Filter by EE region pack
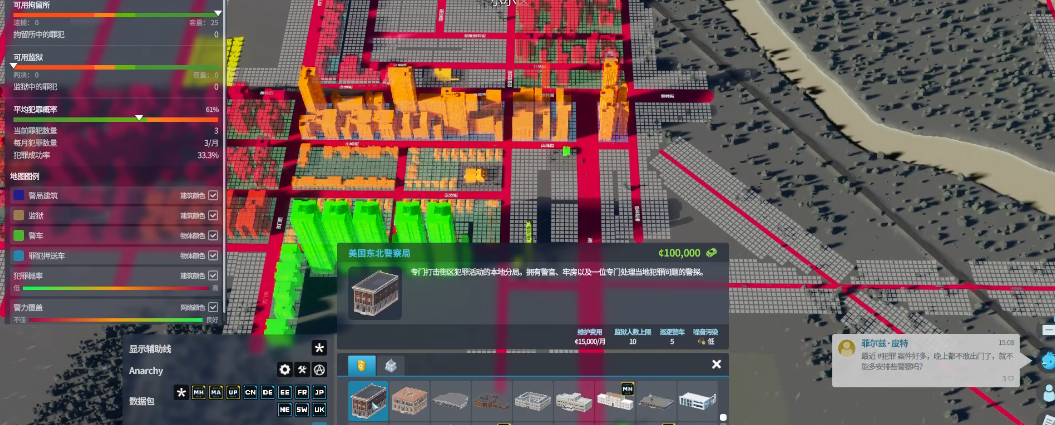 [x=285, y=393]
